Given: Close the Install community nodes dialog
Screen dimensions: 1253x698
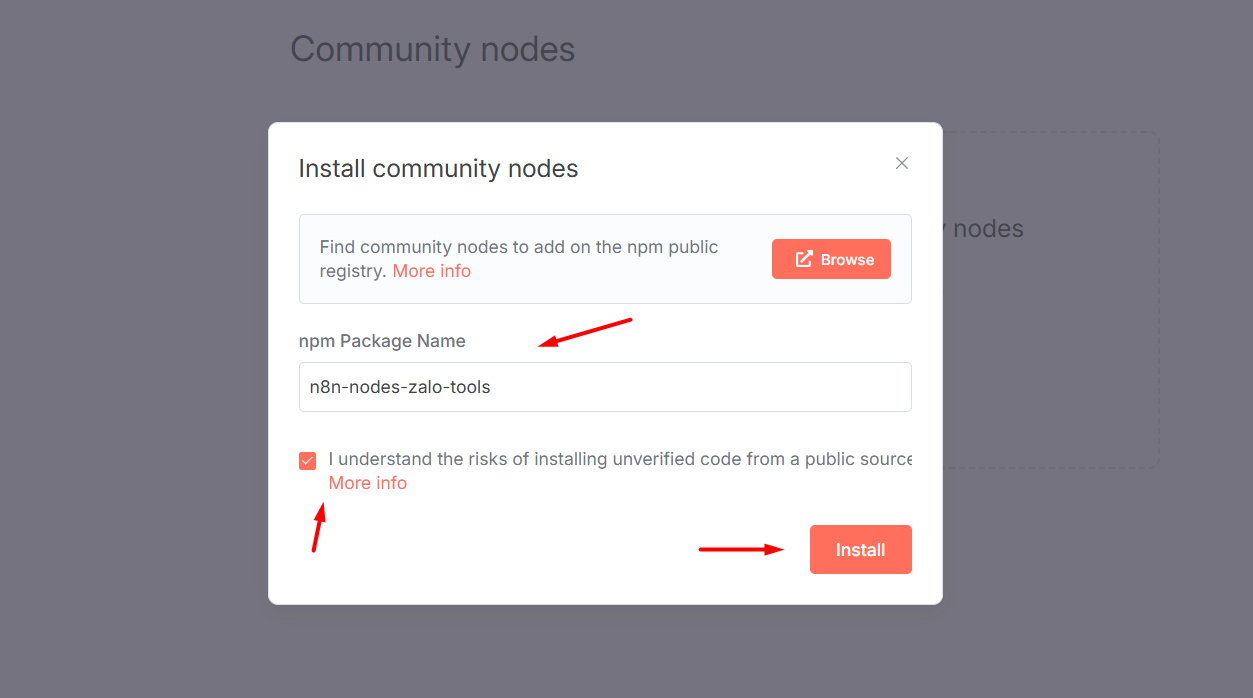Looking at the screenshot, I should point(902,163).
